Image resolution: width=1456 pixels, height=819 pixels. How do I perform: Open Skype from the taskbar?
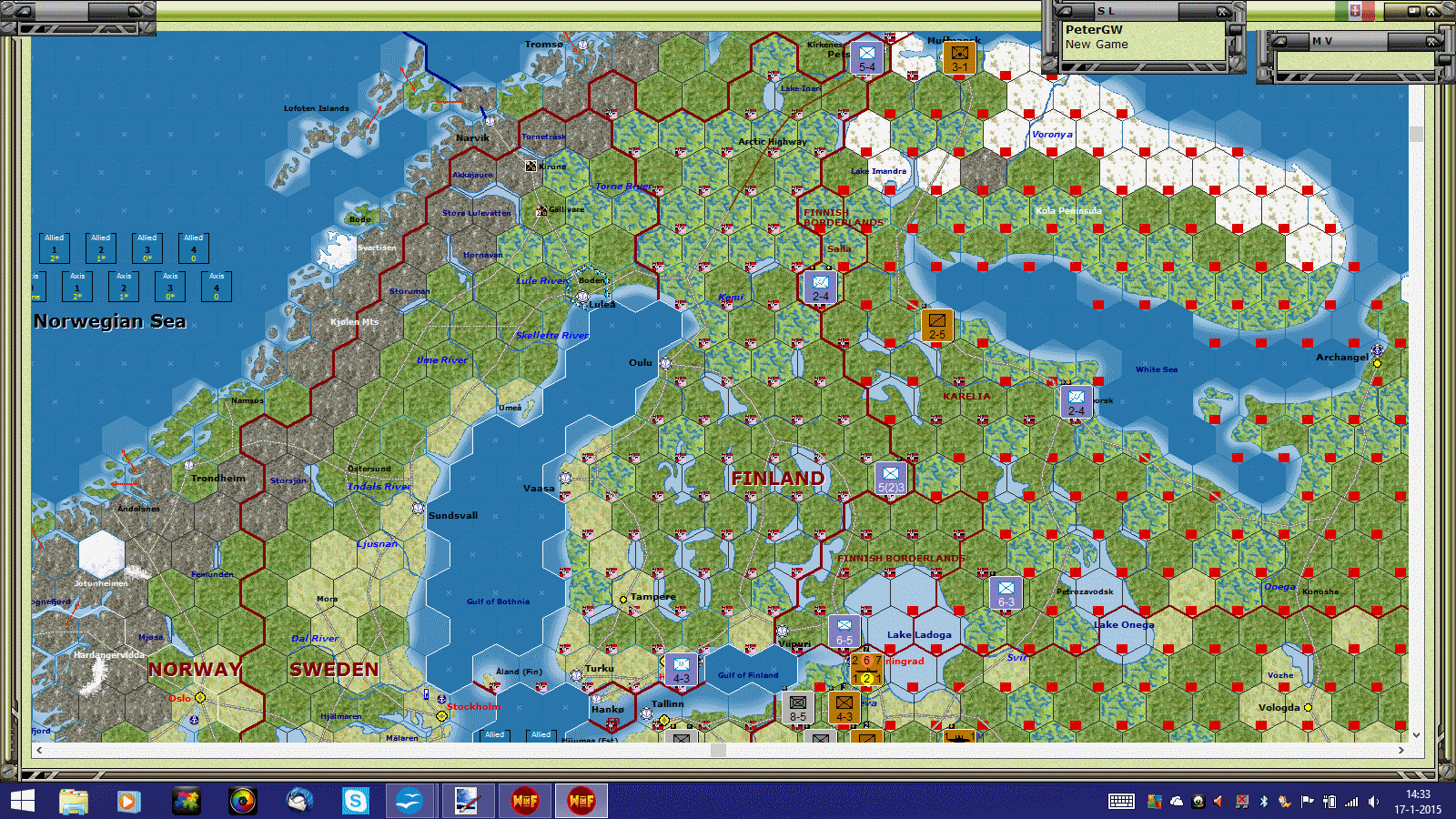click(x=355, y=801)
